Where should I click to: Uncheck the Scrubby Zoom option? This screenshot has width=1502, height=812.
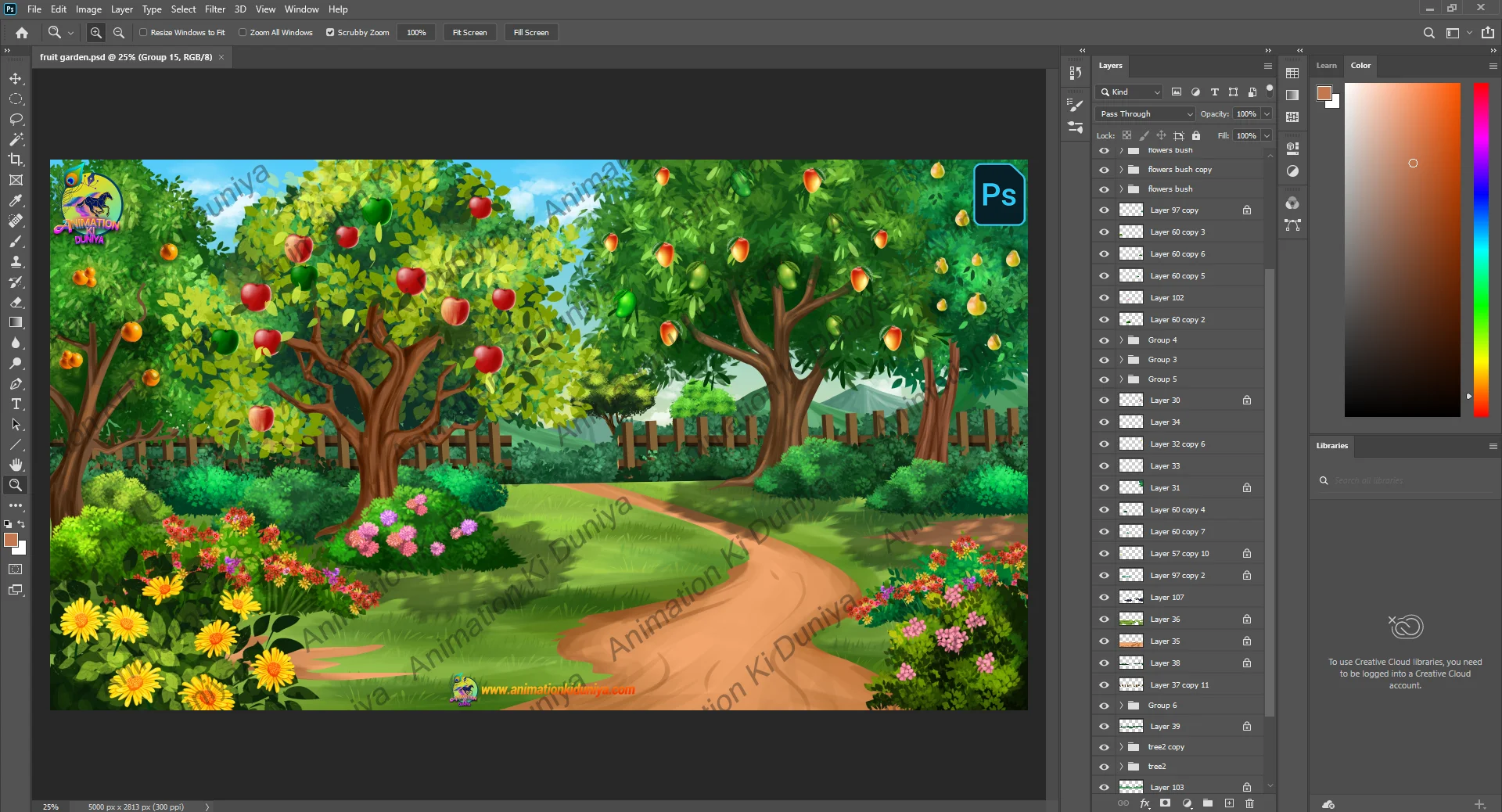(x=330, y=33)
